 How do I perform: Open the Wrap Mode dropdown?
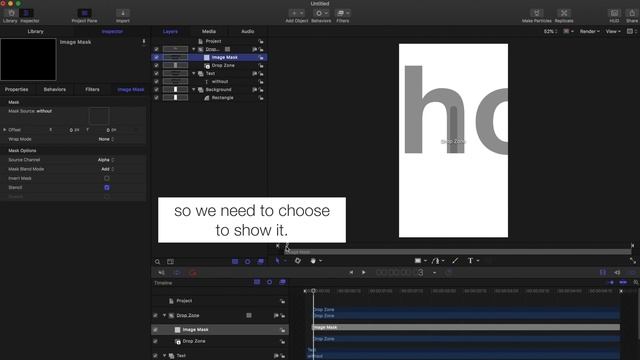point(106,139)
